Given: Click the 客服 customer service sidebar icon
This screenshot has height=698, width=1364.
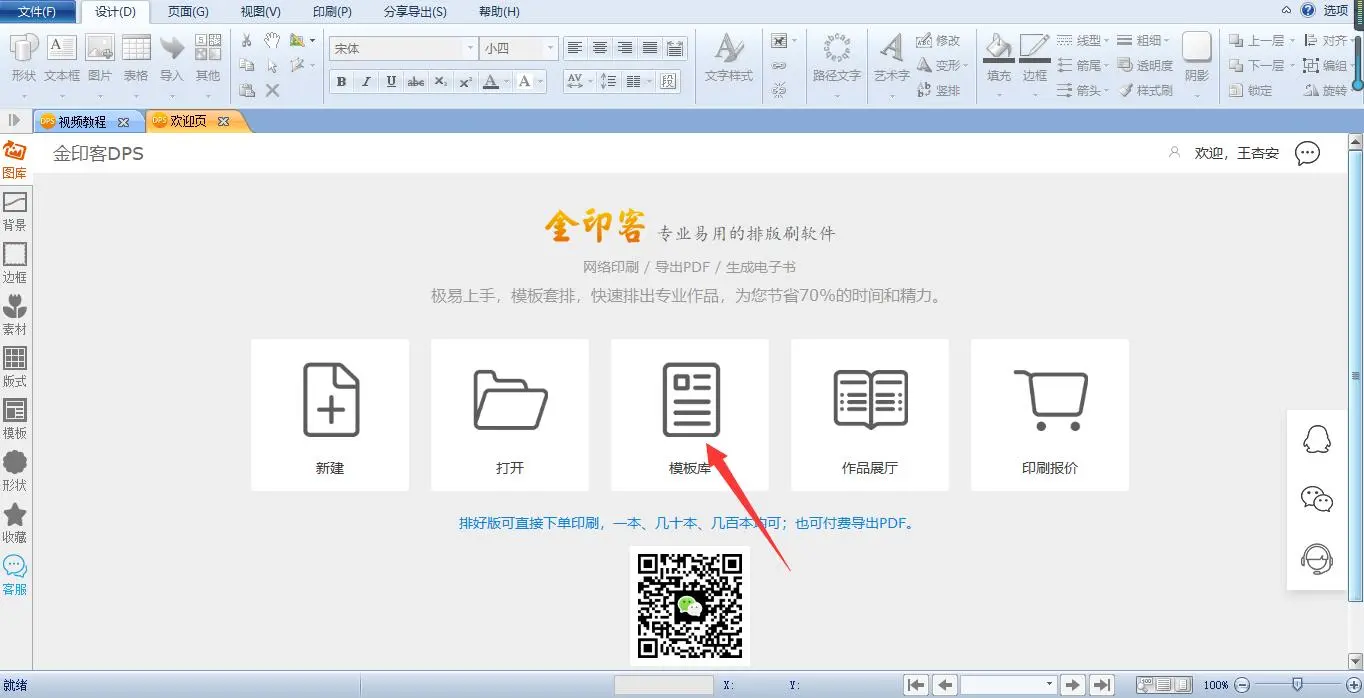Looking at the screenshot, I should point(15,575).
